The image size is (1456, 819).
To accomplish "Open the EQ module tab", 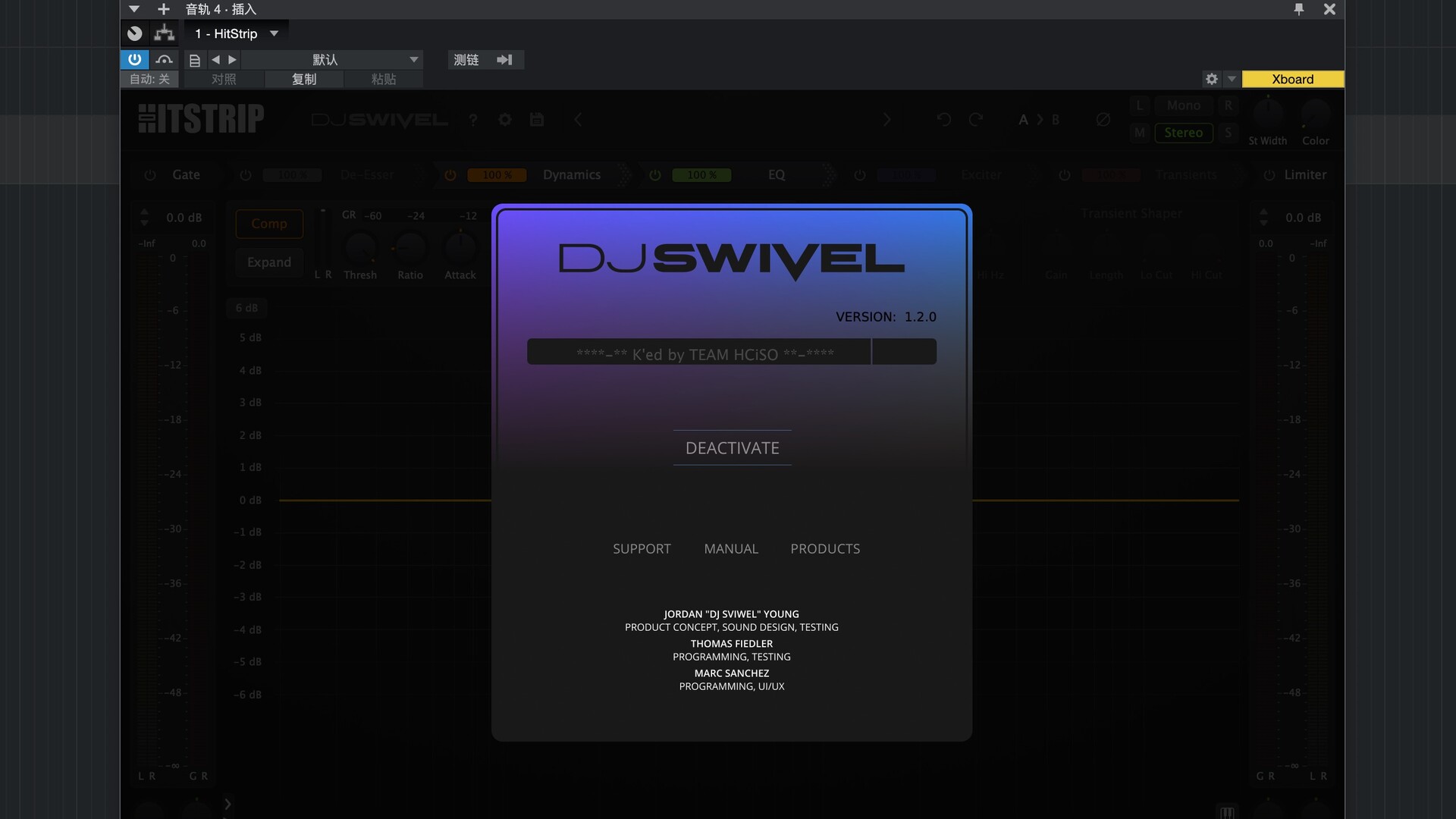I will coord(777,175).
